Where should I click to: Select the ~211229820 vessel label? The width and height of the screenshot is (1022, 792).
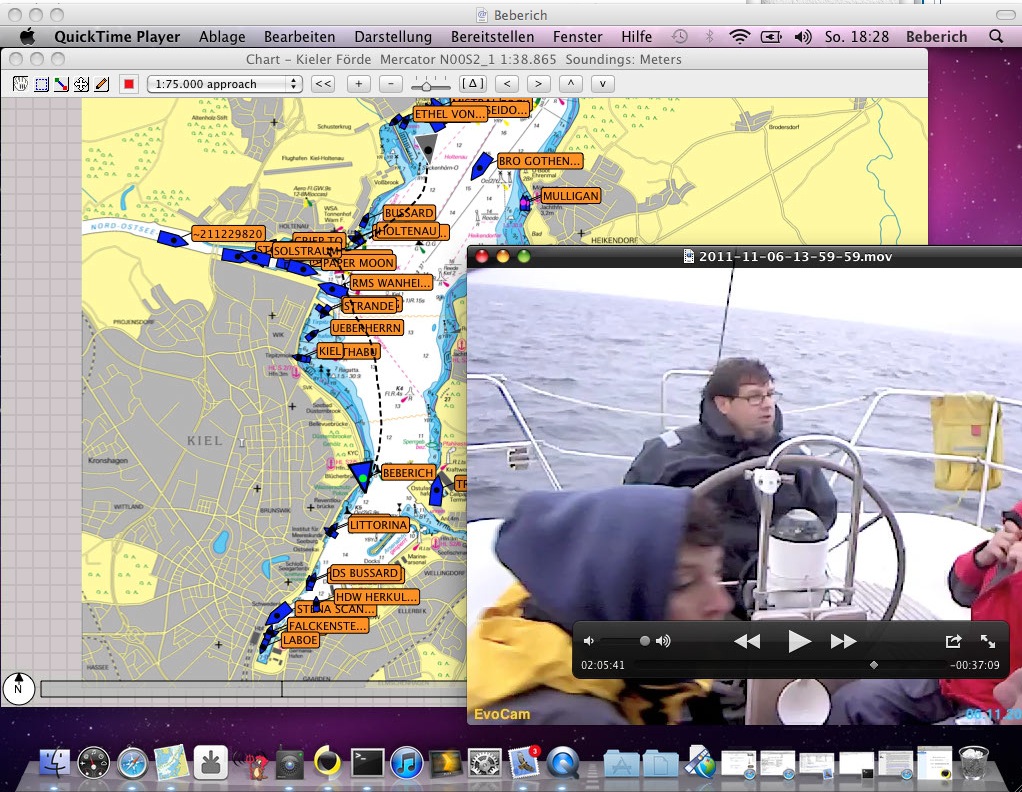tap(228, 234)
